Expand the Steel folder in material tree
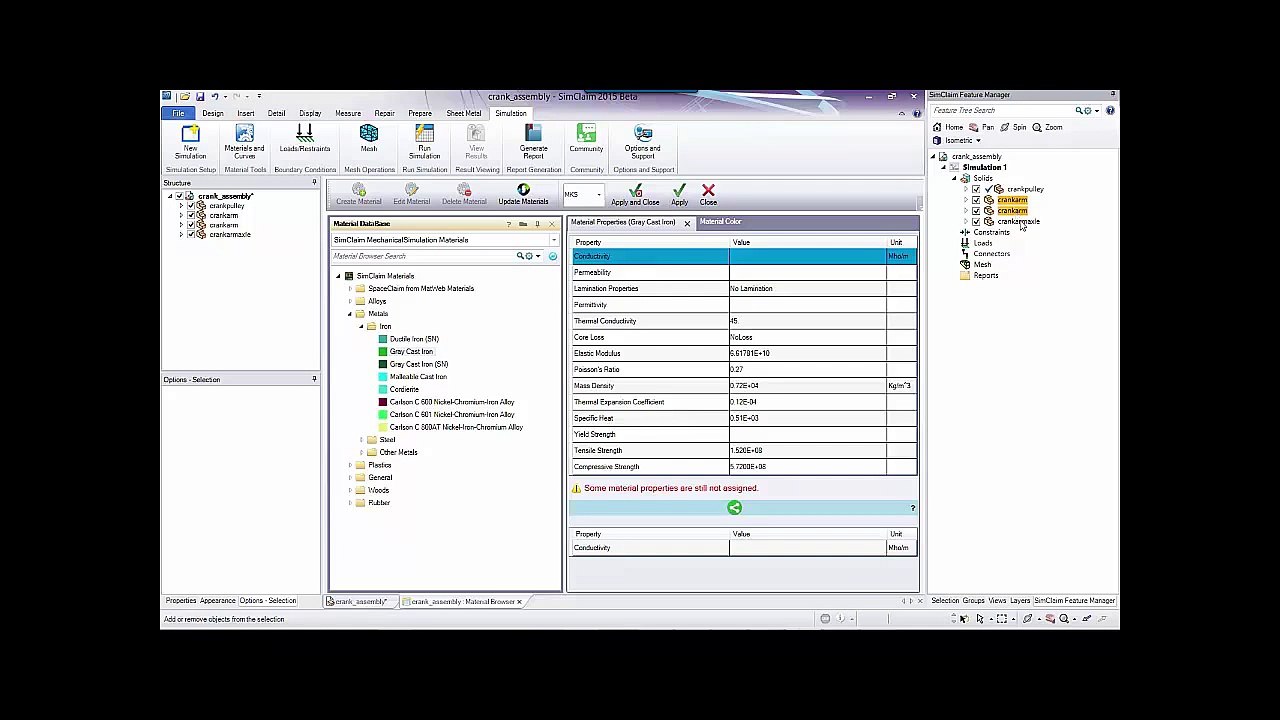The image size is (1280, 720). coord(361,440)
